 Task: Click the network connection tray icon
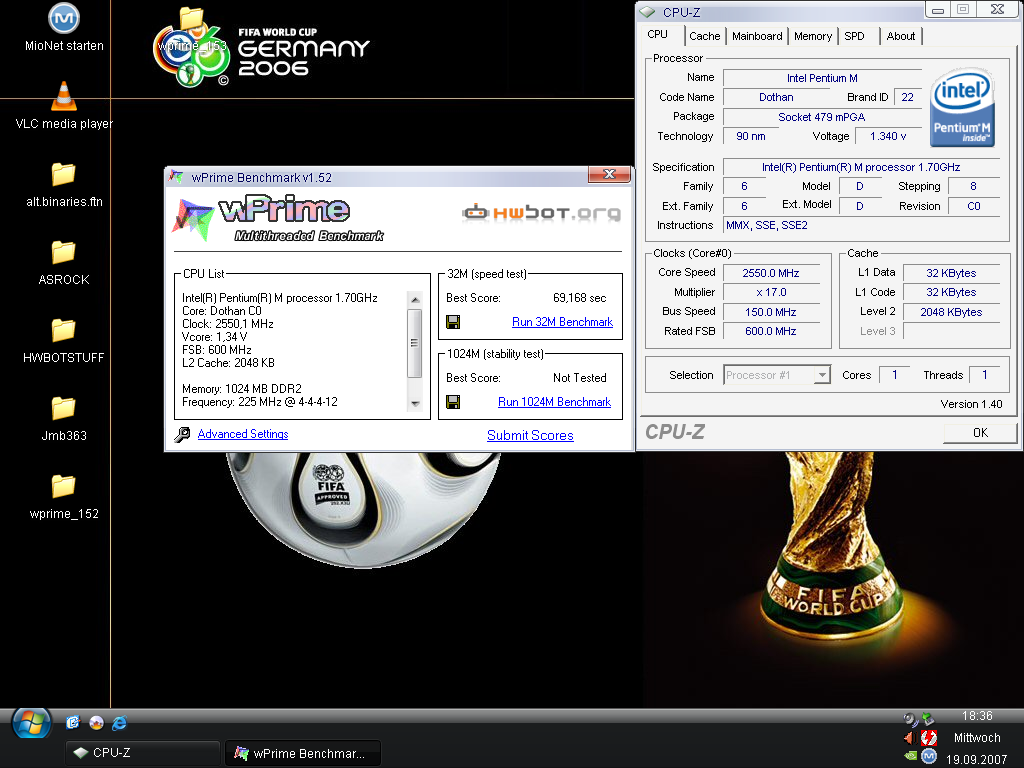coord(928,720)
